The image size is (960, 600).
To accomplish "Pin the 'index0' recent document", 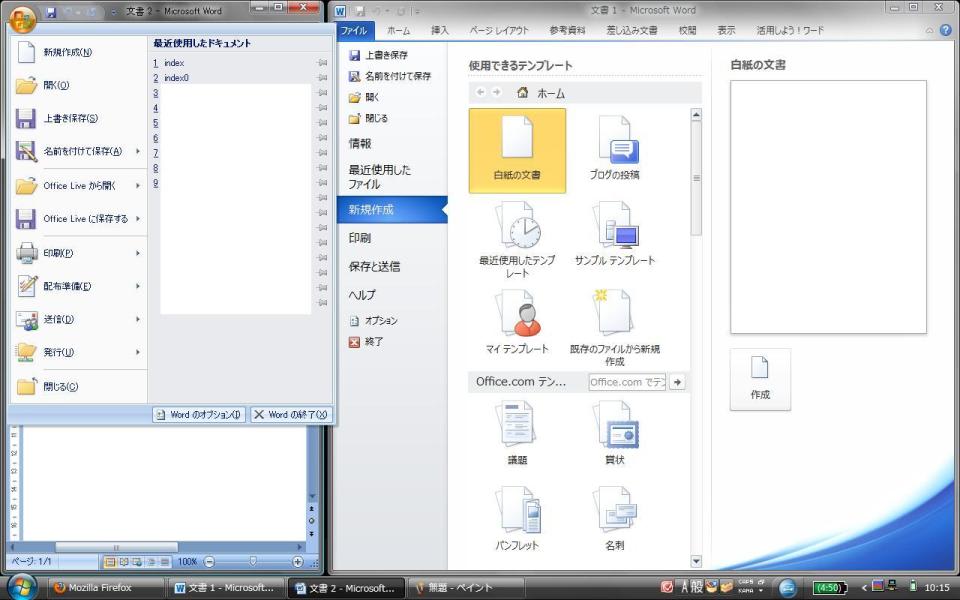I will 322,78.
